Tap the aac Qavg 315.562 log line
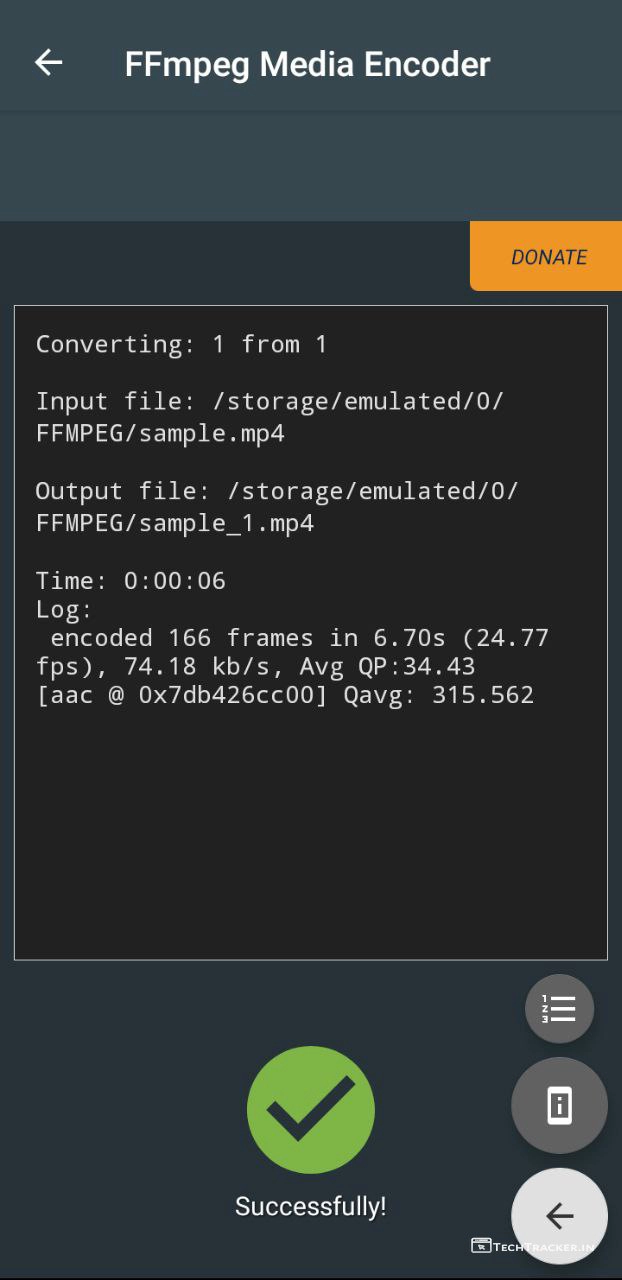The image size is (622, 1280). pyautogui.click(x=284, y=695)
